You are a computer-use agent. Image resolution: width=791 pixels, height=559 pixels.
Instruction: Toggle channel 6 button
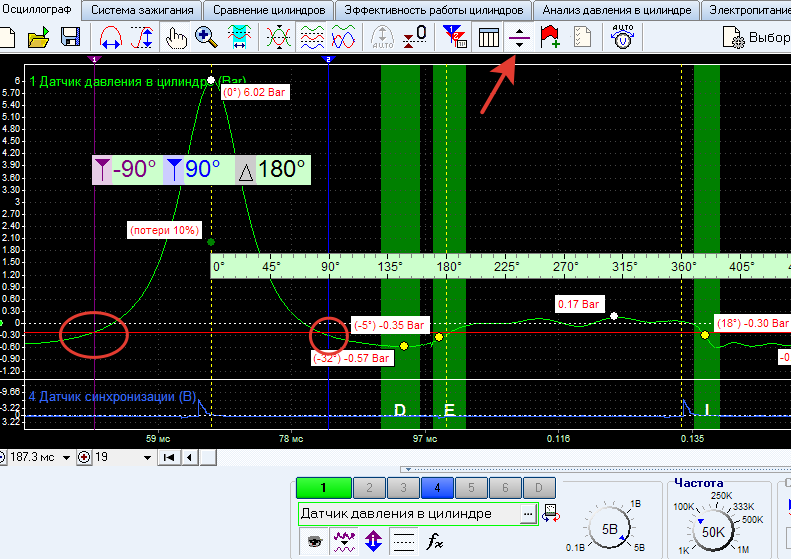504,488
